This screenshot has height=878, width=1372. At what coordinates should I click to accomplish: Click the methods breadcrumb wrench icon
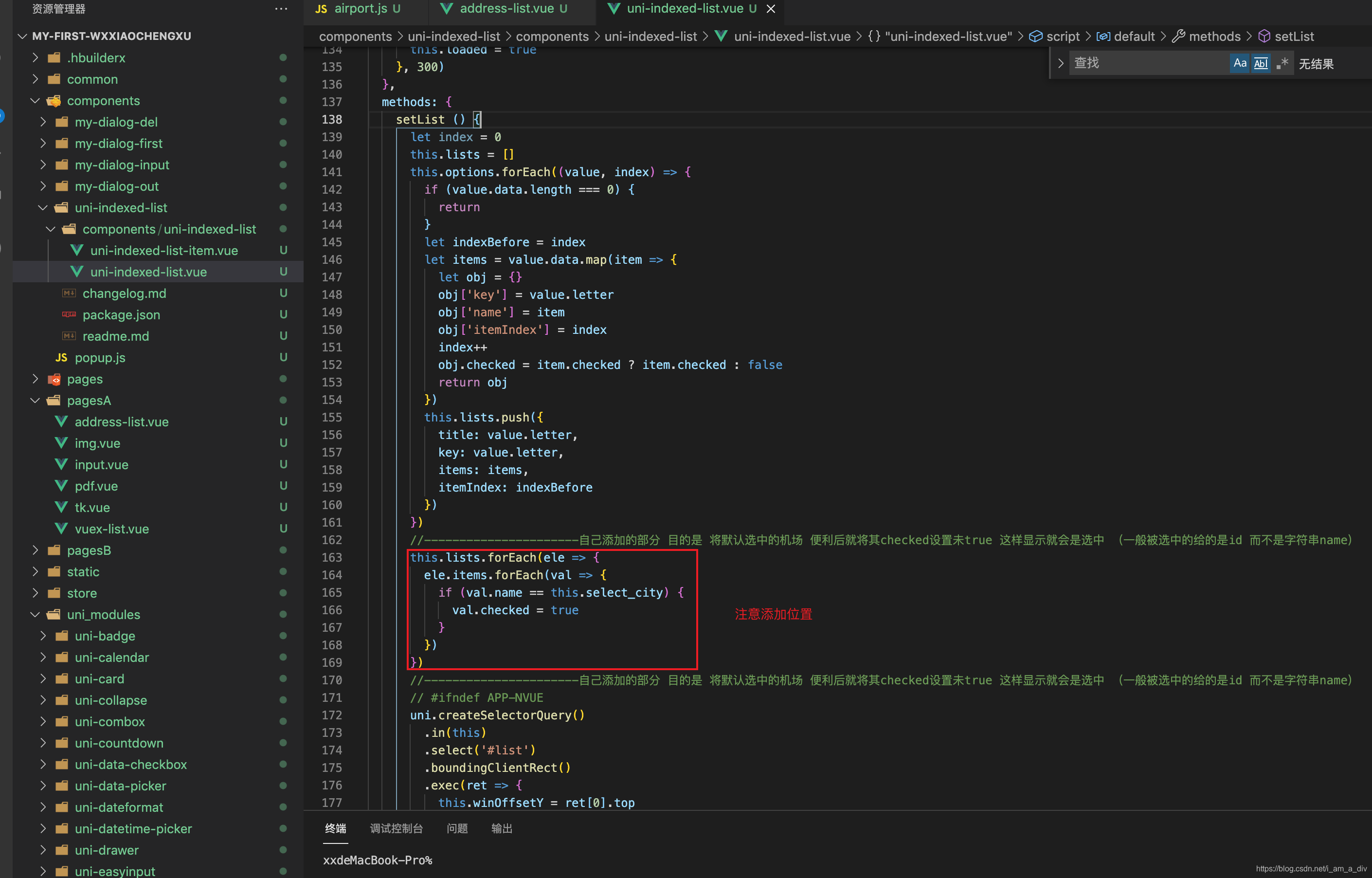pos(1178,37)
